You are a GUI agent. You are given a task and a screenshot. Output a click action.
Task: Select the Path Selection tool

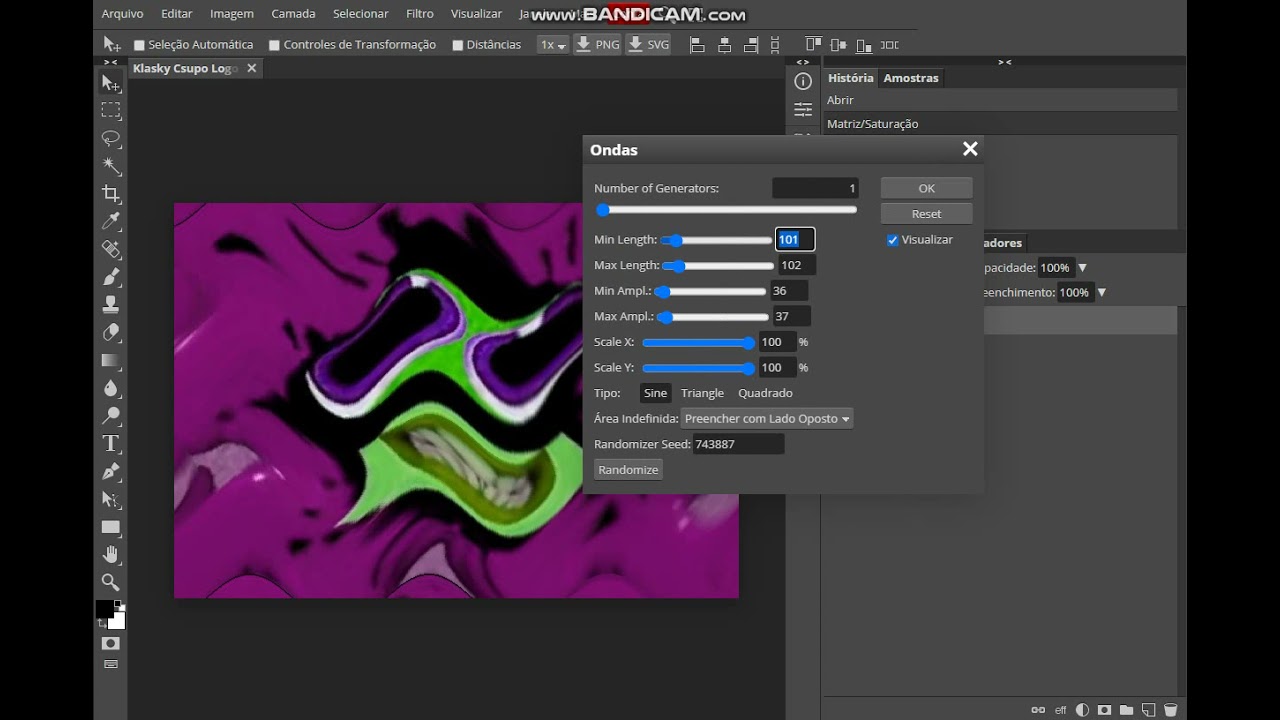111,498
